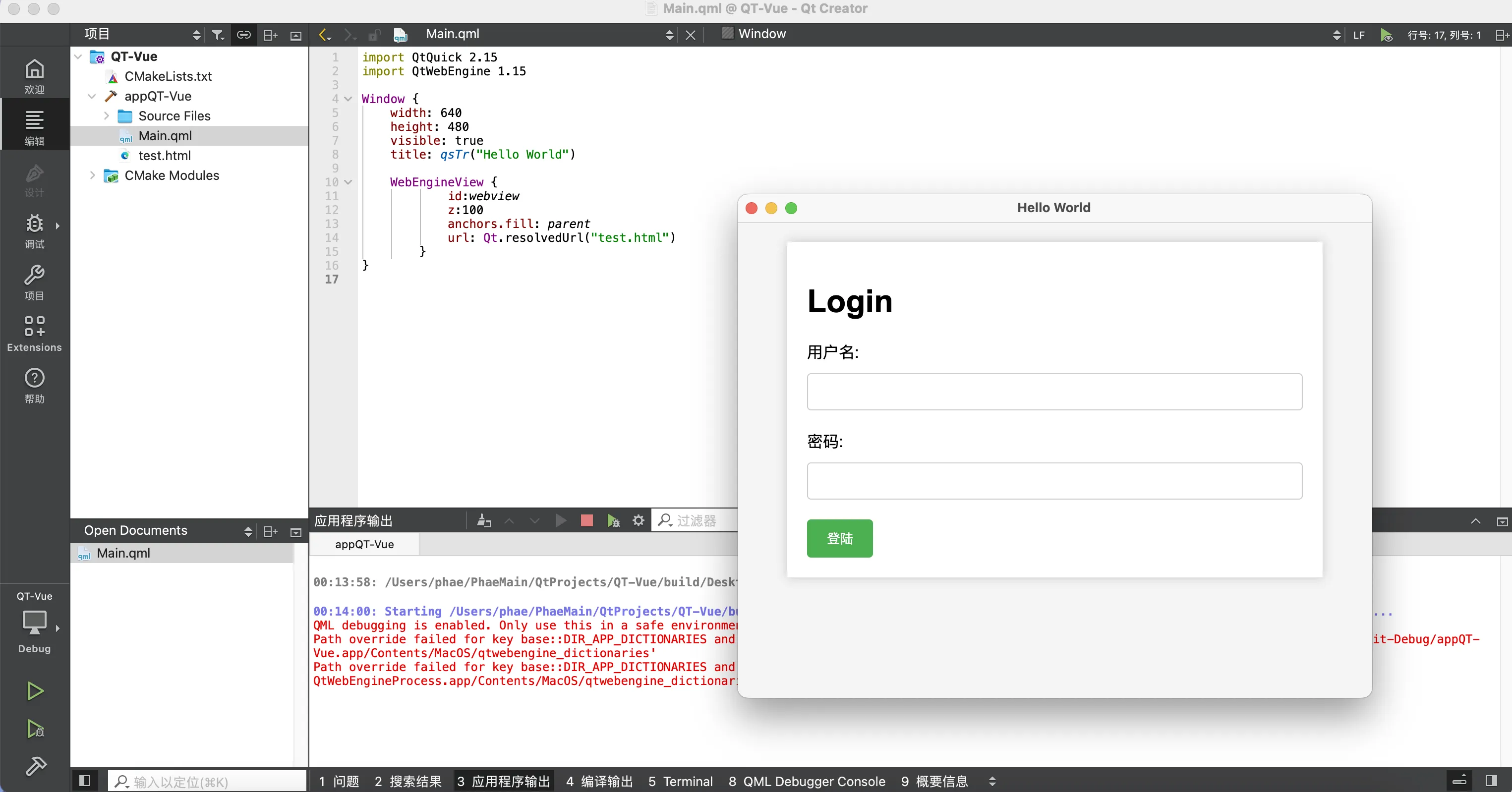The height and width of the screenshot is (792, 1512).
Task: Click the LF line ending selector
Action: point(1359,35)
